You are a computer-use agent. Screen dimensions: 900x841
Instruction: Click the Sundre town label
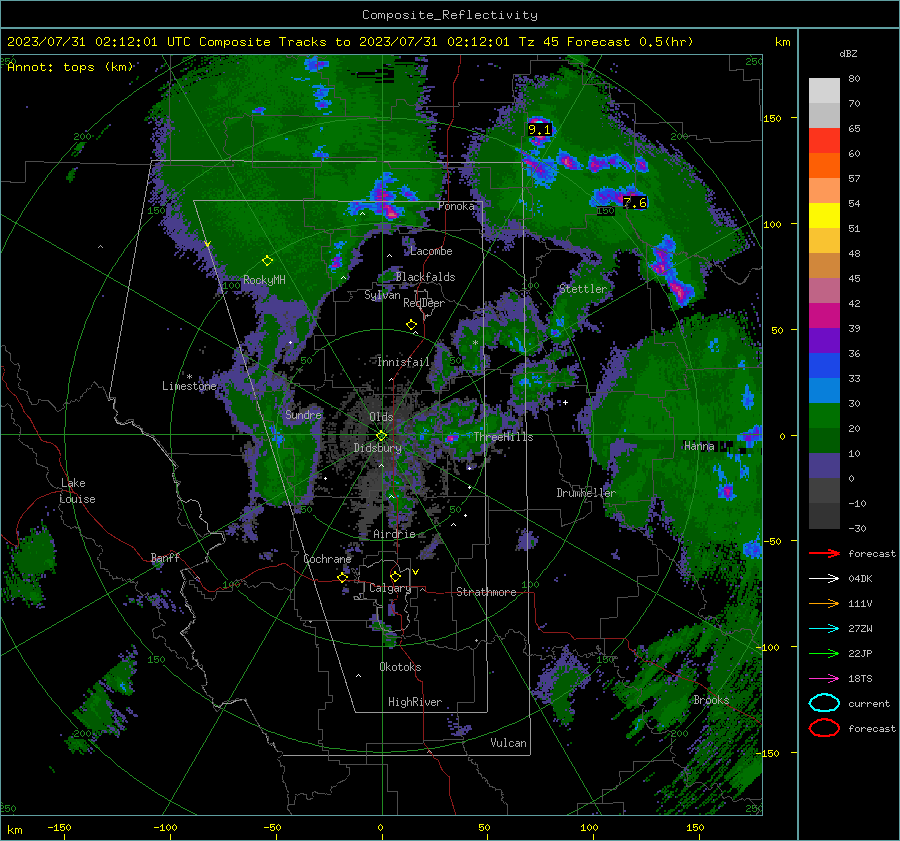[x=303, y=414]
